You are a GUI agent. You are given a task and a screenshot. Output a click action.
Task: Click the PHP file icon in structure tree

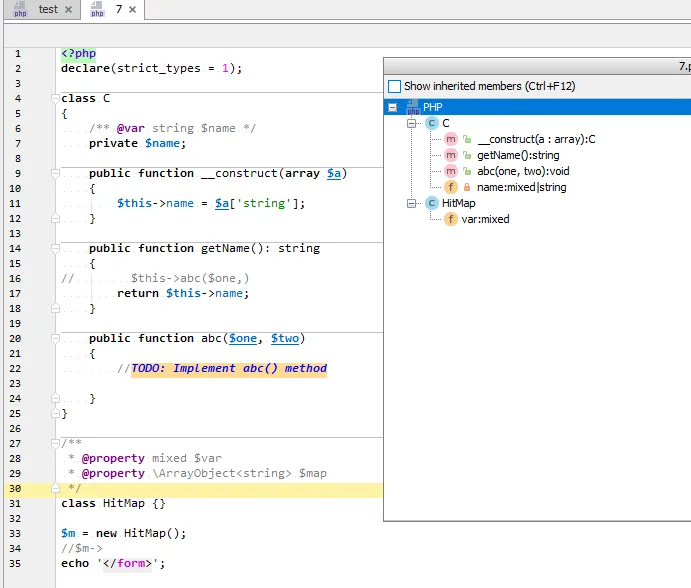[x=412, y=107]
